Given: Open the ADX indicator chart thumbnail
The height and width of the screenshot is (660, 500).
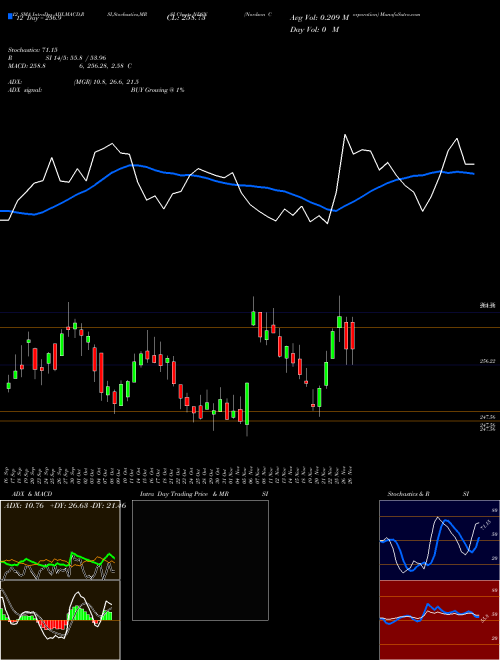Looking at the screenshot, I should (x=60, y=540).
